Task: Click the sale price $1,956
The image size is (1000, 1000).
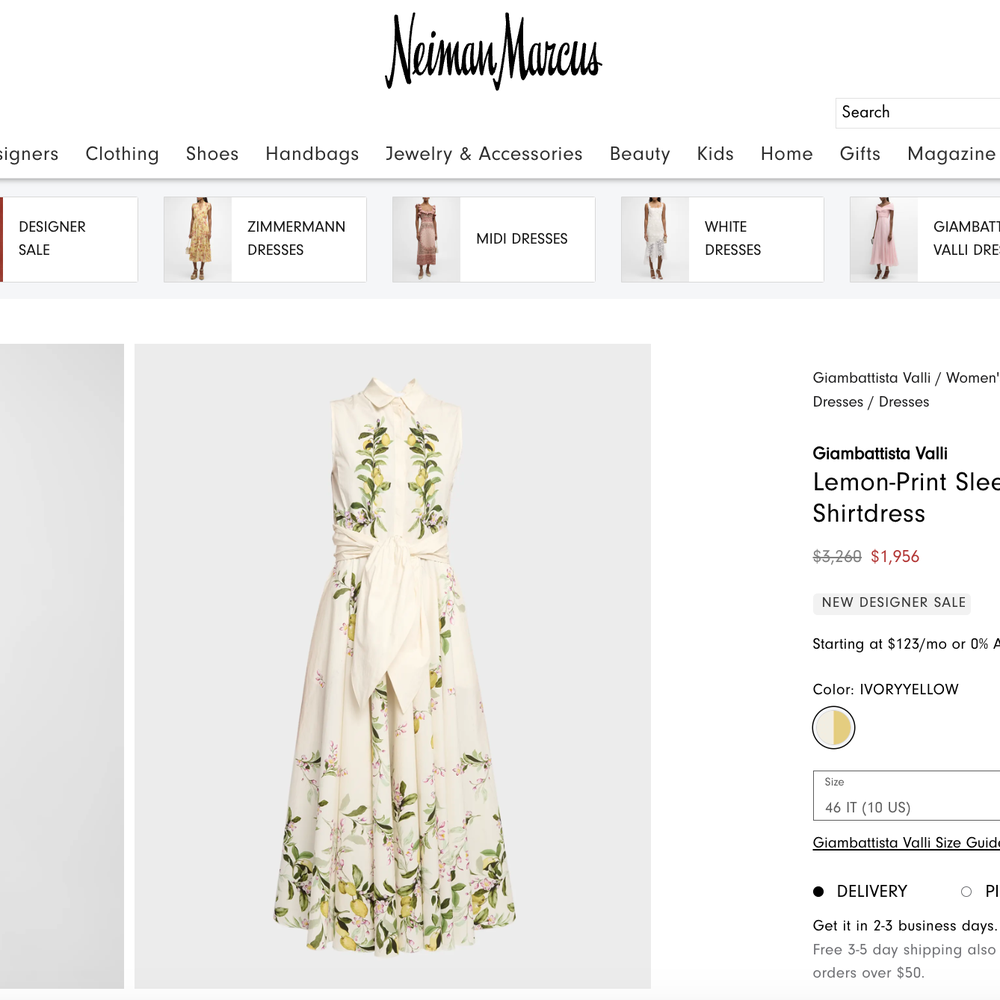Action: (895, 557)
